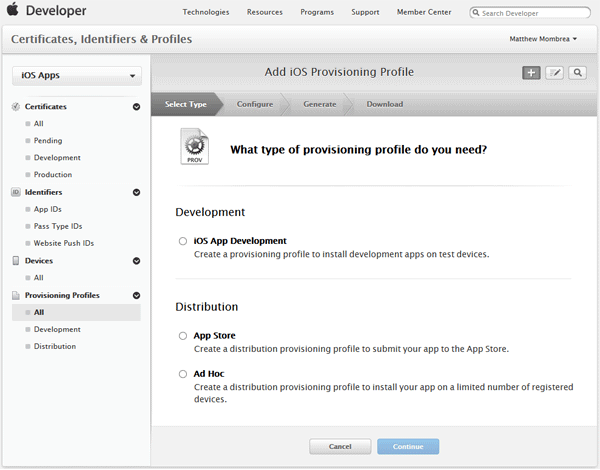Image resolution: width=600 pixels, height=470 pixels.
Task: Click the Ad Hoc option label
Action: [209, 374]
